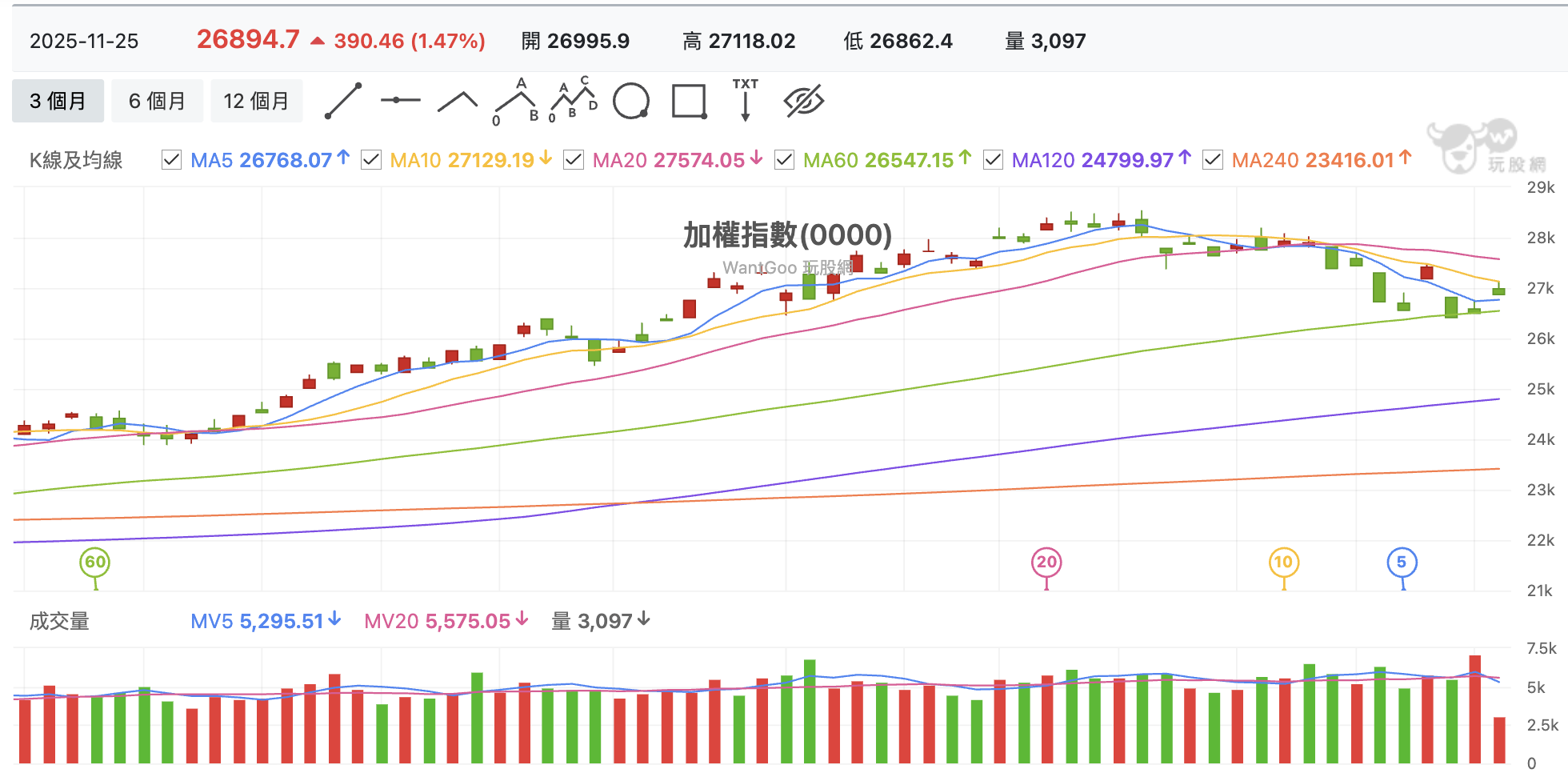Click the yellow 10-day marker pin
This screenshot has height=773, width=1568.
1284,562
